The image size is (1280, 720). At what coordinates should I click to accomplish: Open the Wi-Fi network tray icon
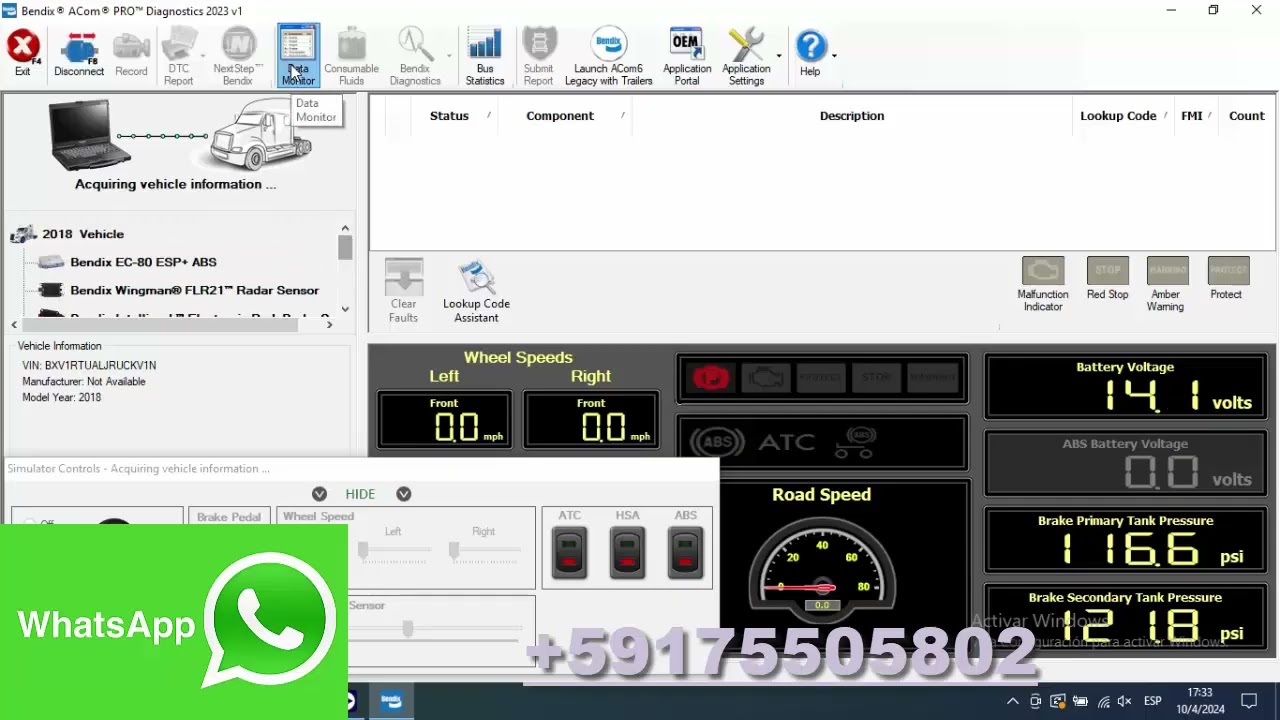point(1104,701)
